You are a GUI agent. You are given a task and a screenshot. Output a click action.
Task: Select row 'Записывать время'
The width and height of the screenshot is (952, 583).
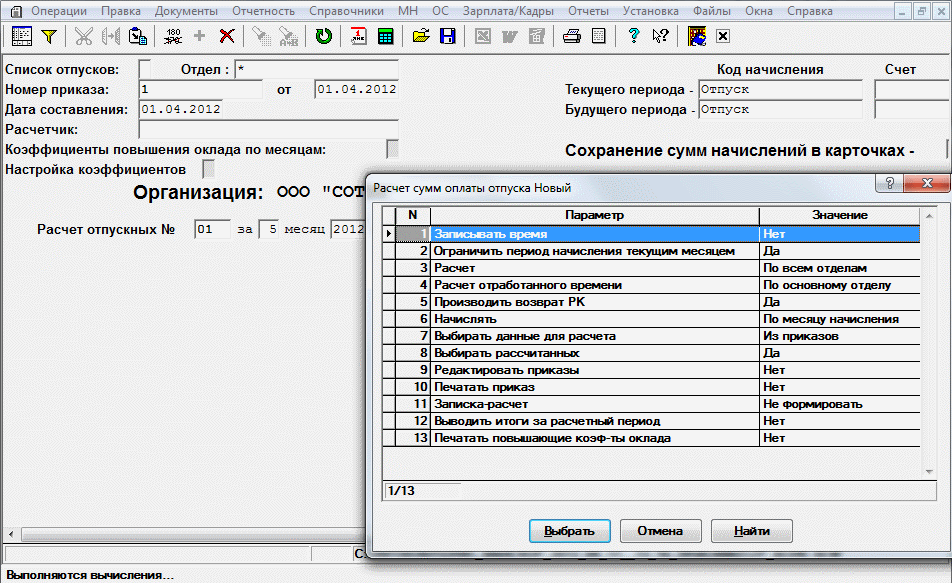point(651,234)
